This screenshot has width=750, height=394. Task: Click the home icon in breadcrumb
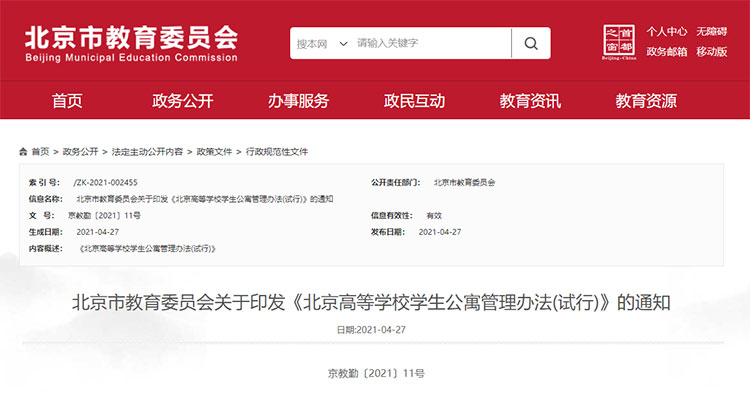pyautogui.click(x=23, y=152)
